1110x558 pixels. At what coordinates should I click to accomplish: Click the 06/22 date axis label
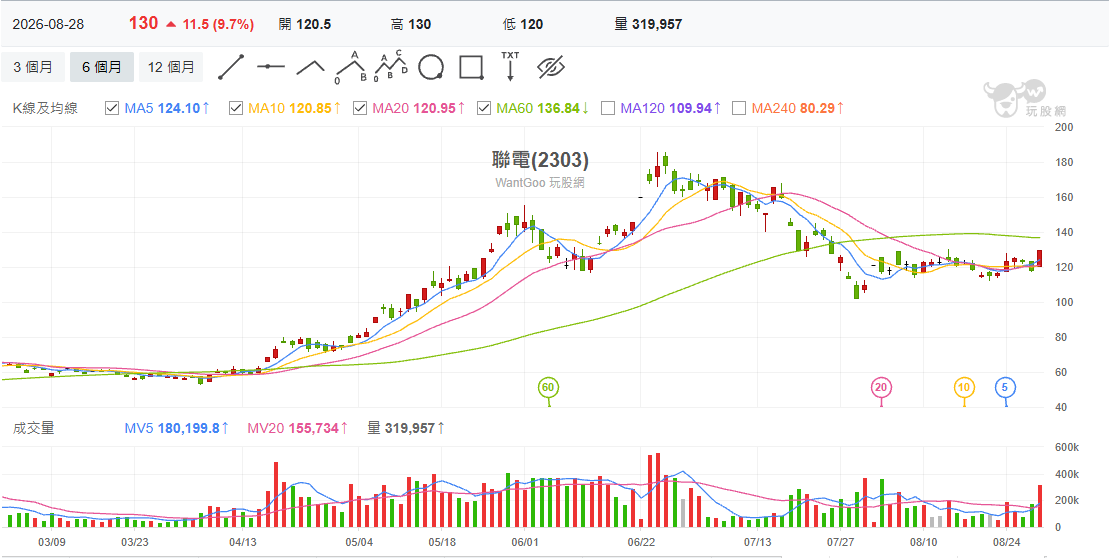click(641, 543)
